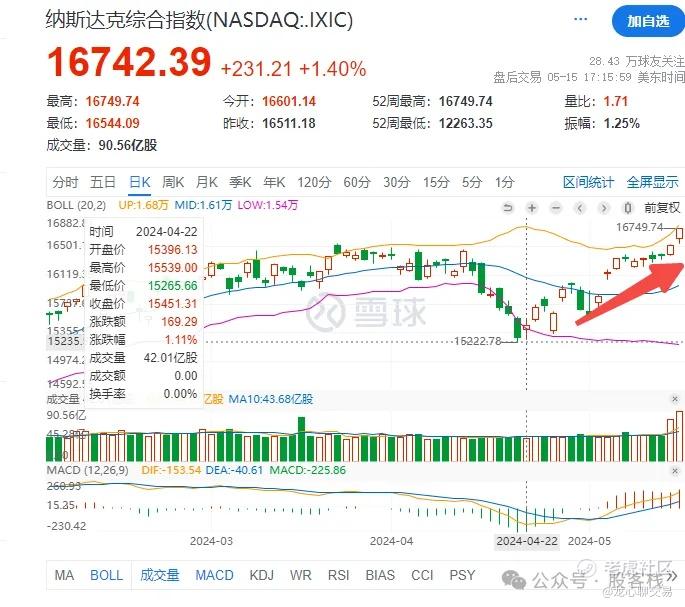Toggle the MACD indicator at bottom bar

coord(214,576)
